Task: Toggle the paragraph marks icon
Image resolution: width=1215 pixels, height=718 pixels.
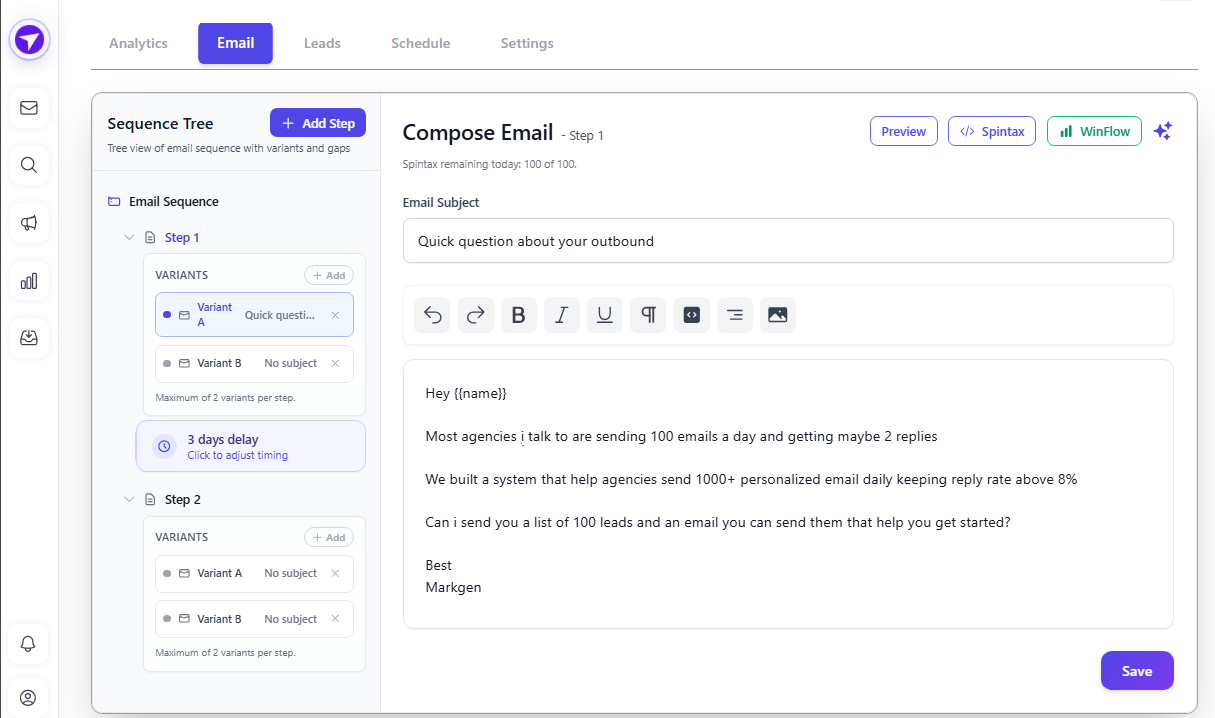Action: [648, 314]
